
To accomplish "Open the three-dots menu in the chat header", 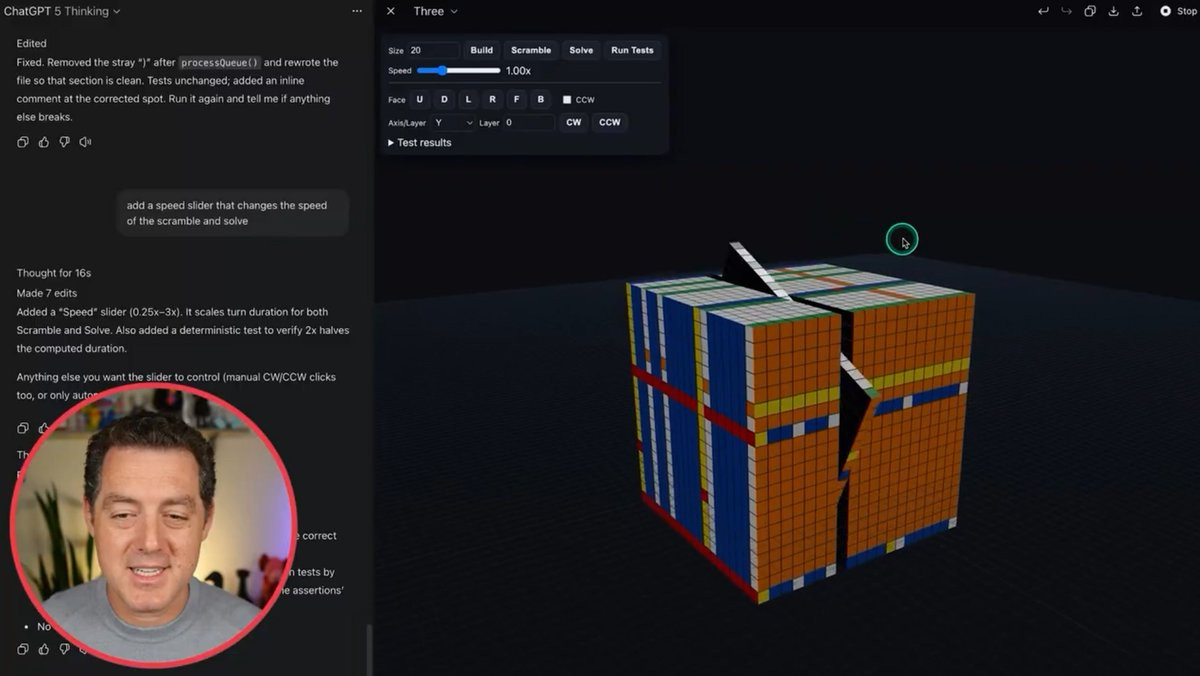I will [357, 11].
